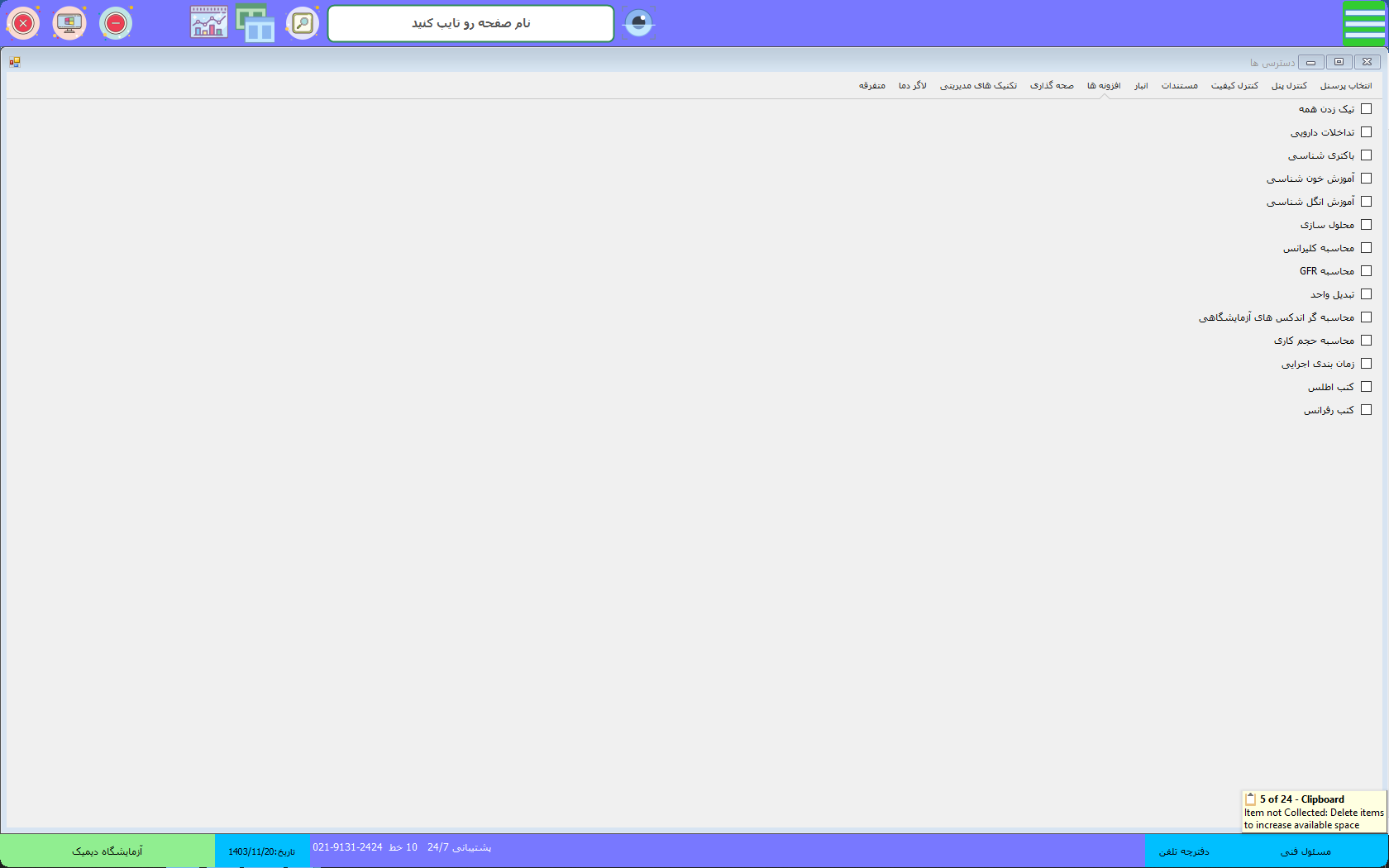Image resolution: width=1389 pixels, height=868 pixels.
Task: Check the 'باکتری شناسی' option
Action: pyautogui.click(x=1366, y=155)
